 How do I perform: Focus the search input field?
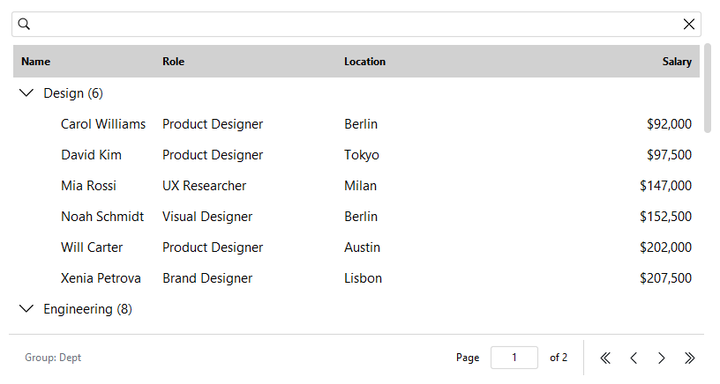tap(356, 24)
